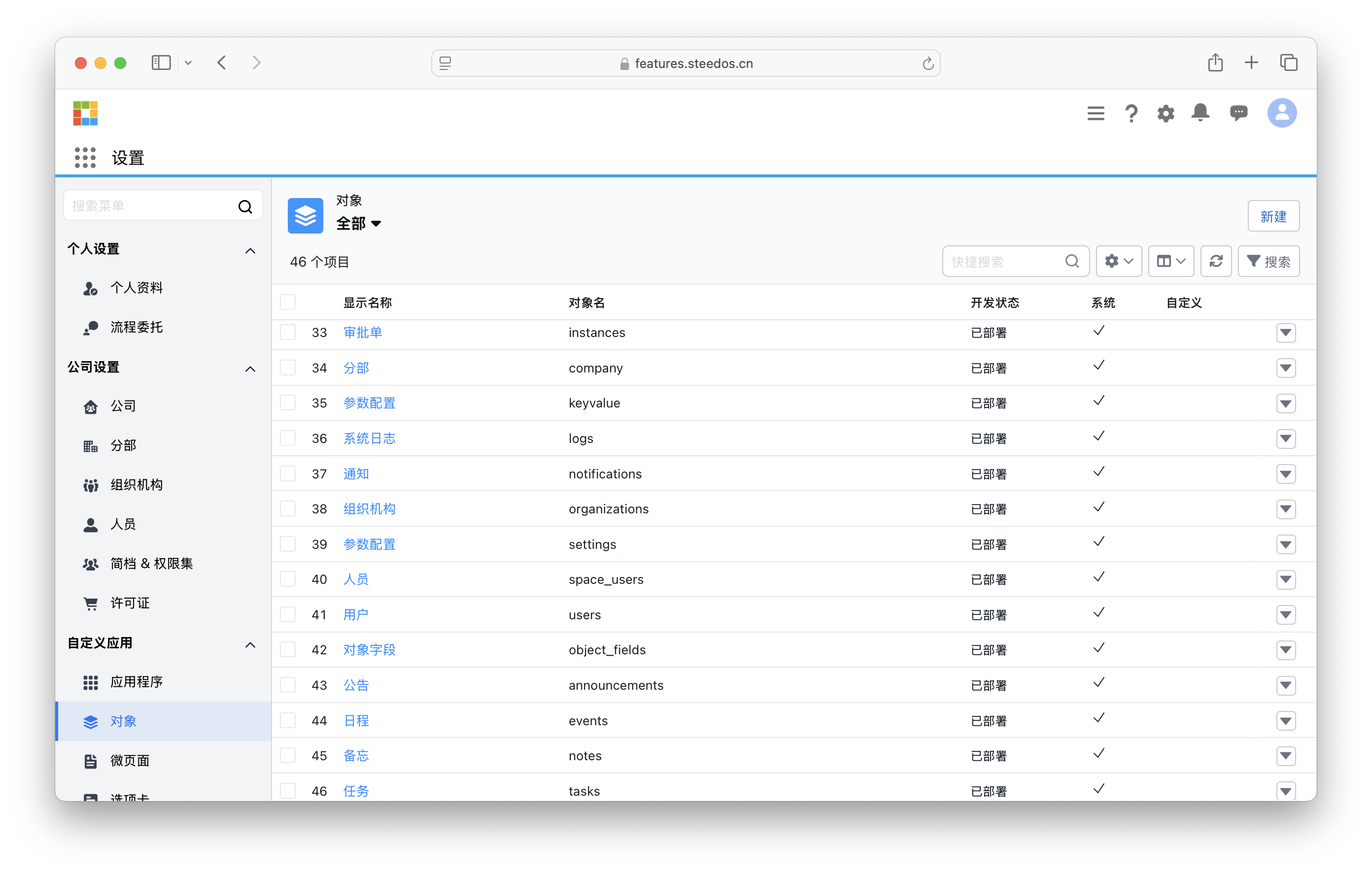The width and height of the screenshot is (1372, 874).
Task: Open row actions for announcements
Action: point(1285,685)
